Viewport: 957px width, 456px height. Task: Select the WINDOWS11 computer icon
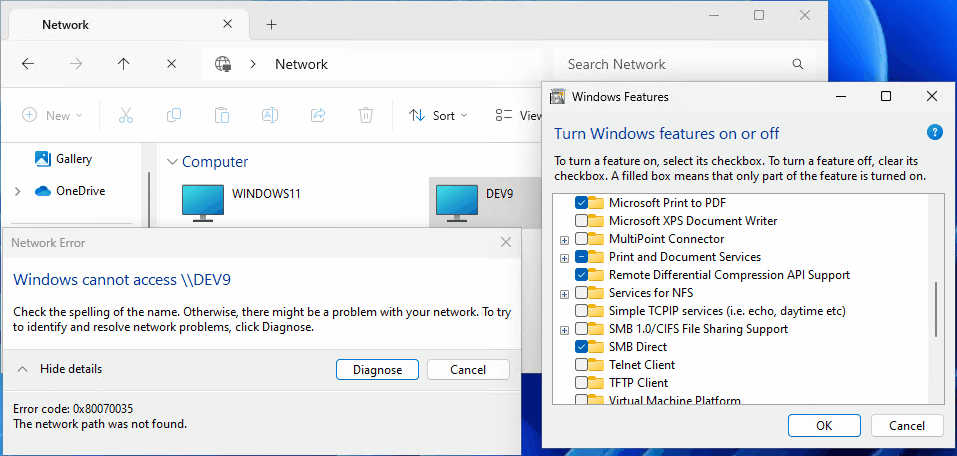203,201
